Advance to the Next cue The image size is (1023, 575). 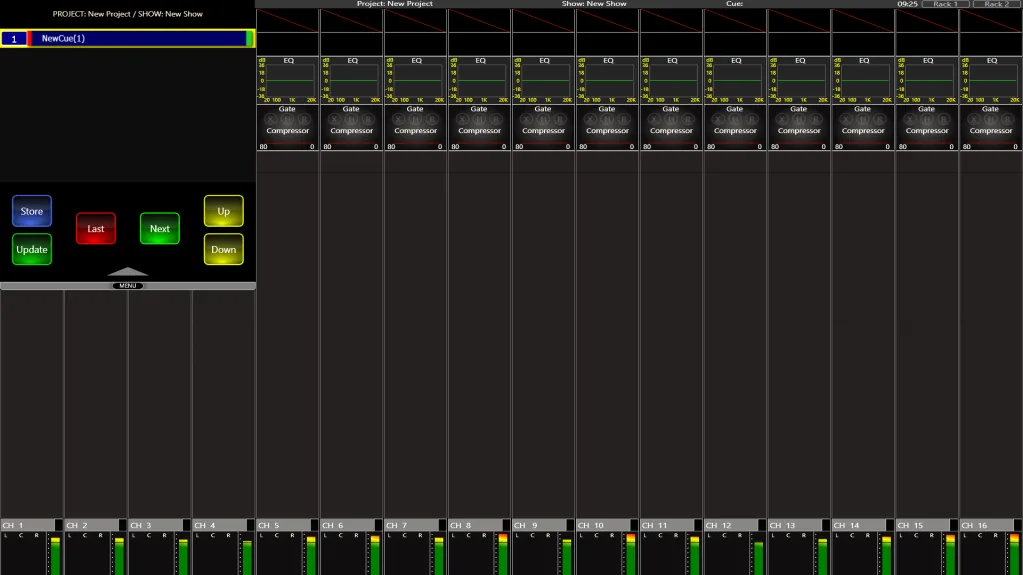tap(159, 228)
